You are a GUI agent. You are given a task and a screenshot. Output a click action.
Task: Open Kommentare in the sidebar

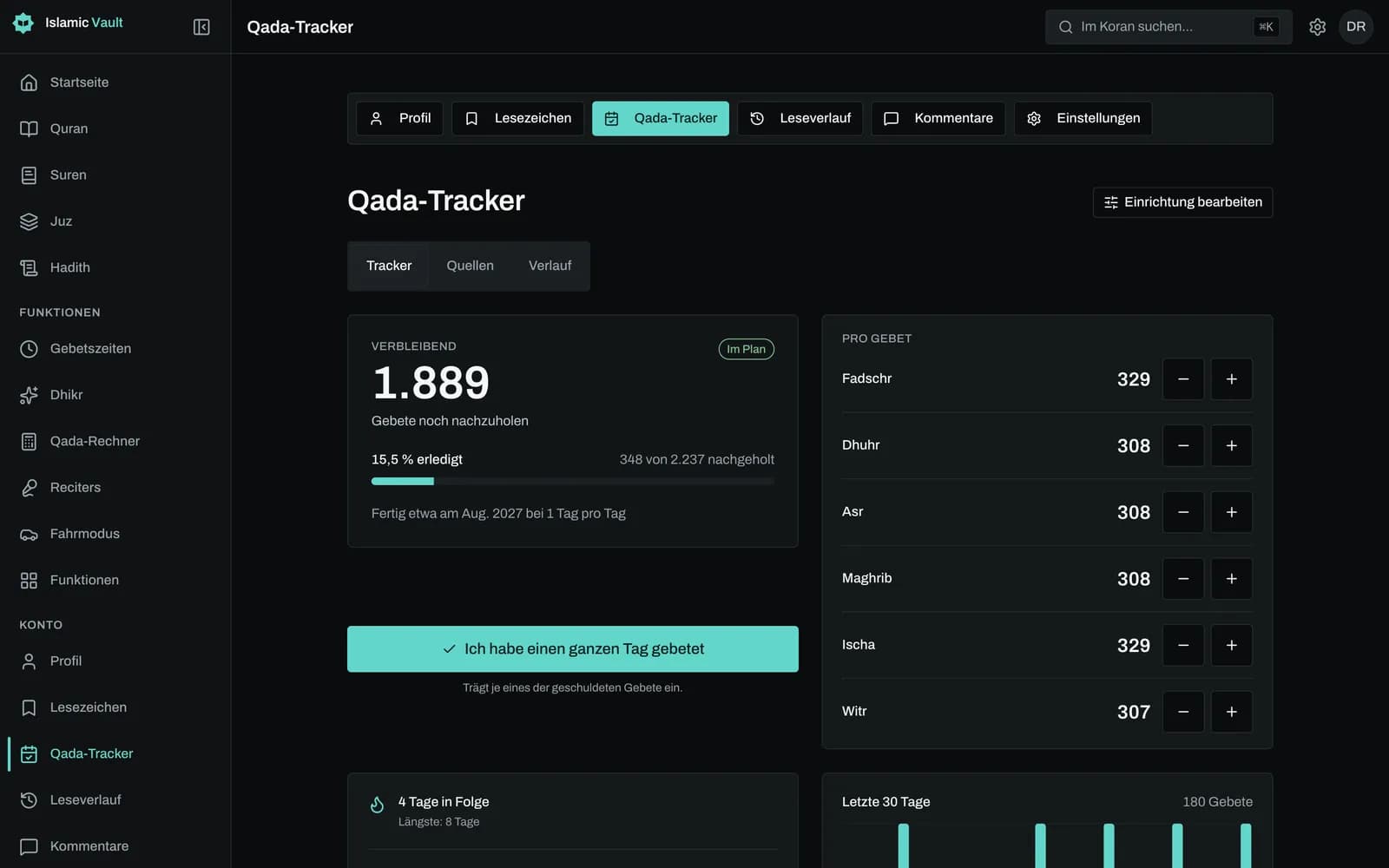tap(115, 846)
